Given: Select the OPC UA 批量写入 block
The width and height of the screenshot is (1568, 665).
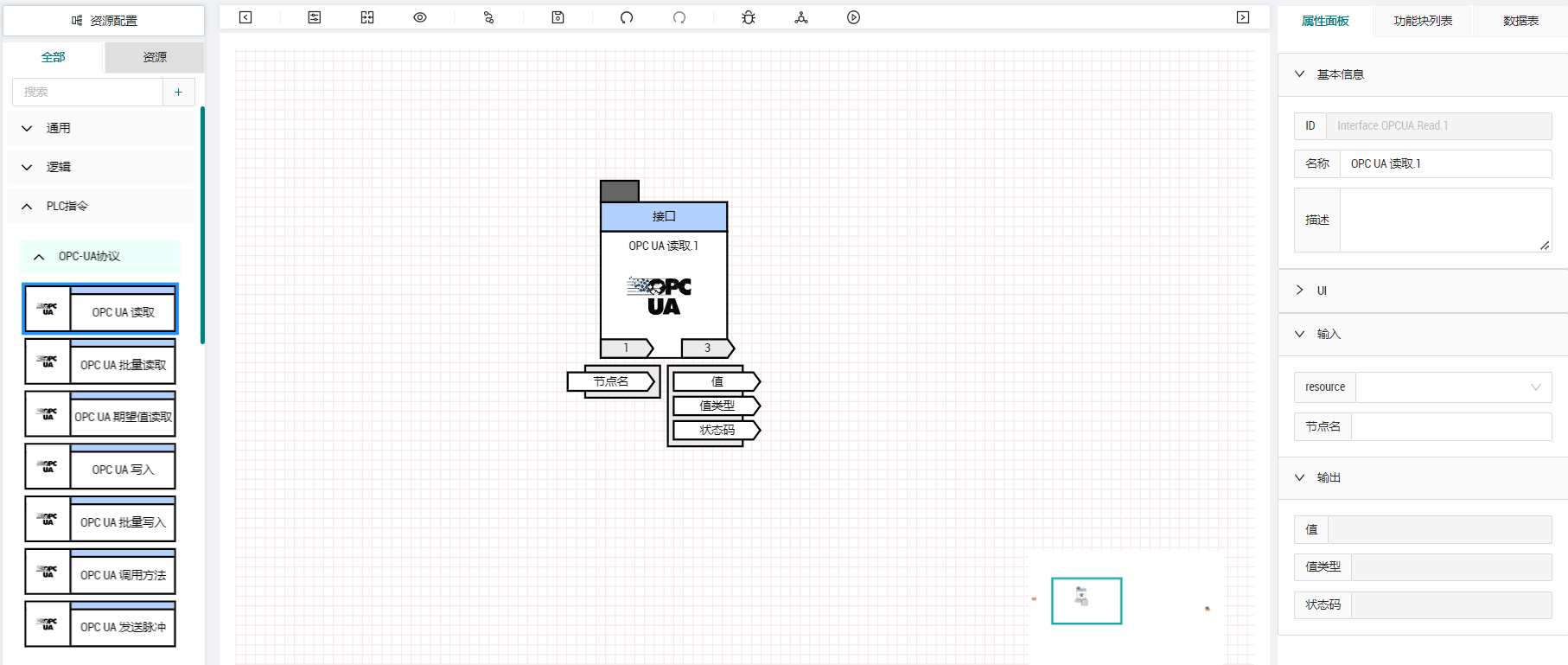Looking at the screenshot, I should [100, 519].
